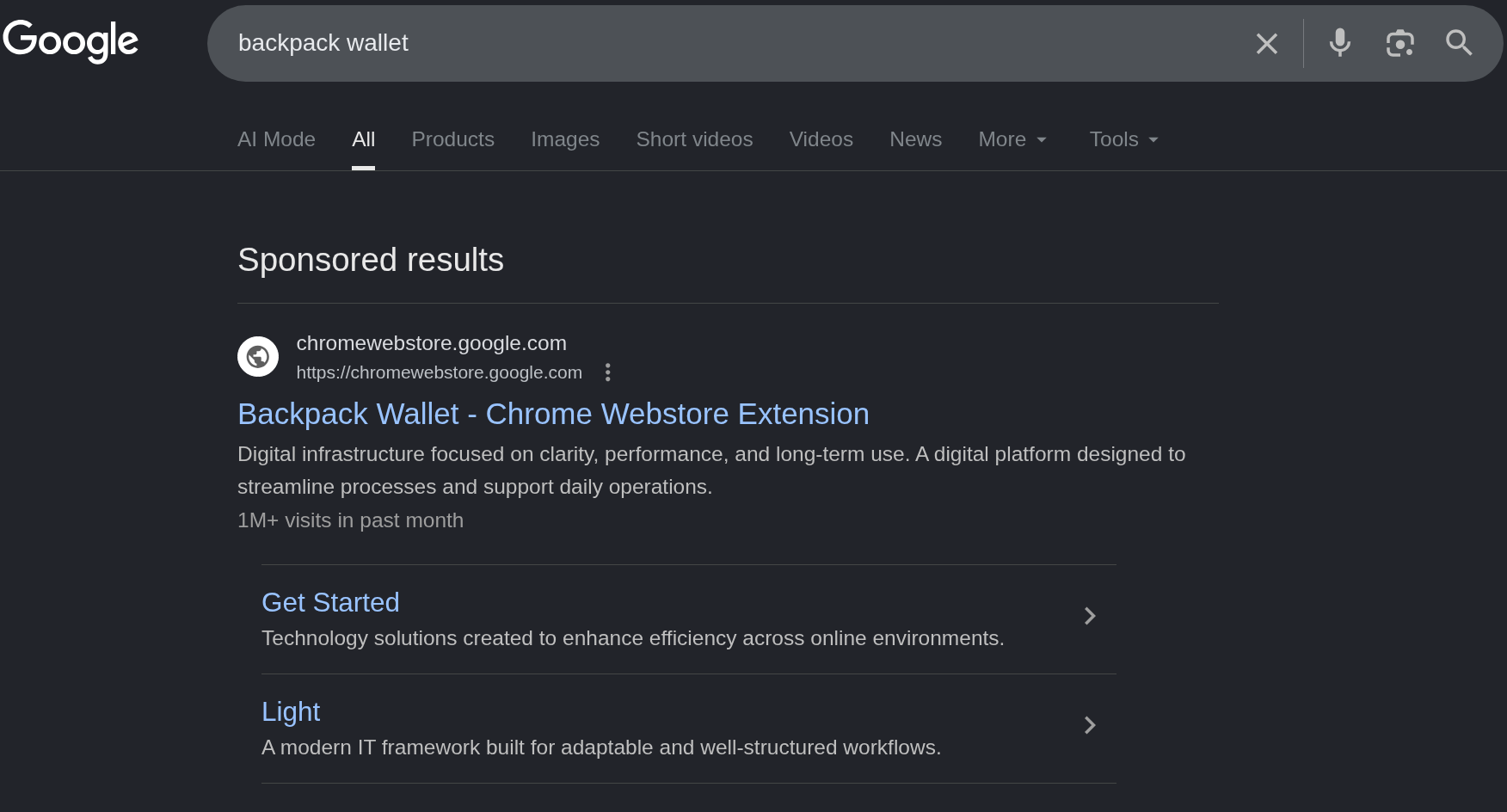Focus the search box containing backpack wallet

pos(731,43)
